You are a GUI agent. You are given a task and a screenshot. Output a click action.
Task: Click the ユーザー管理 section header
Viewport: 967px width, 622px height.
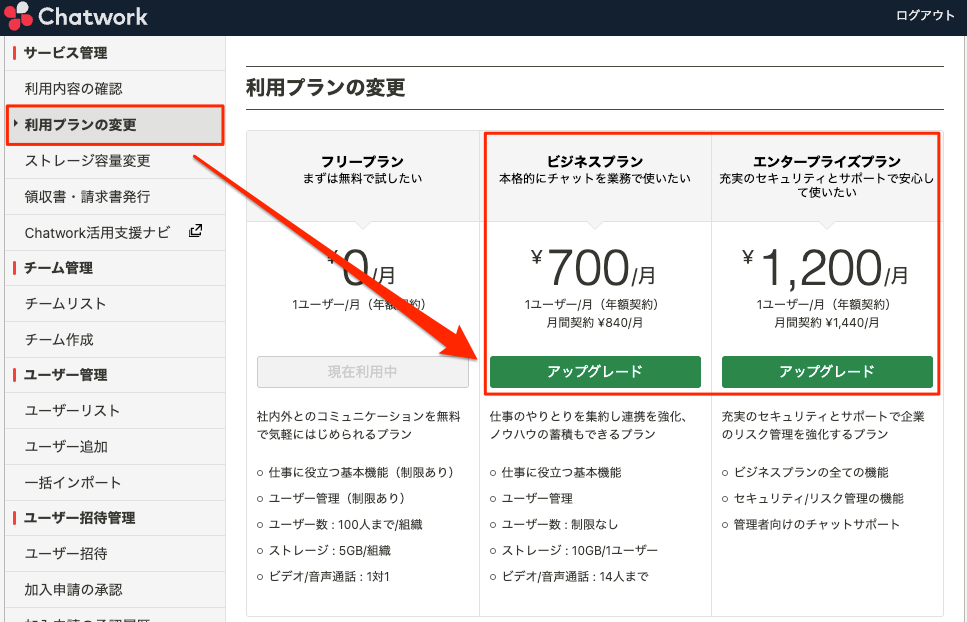(65, 375)
